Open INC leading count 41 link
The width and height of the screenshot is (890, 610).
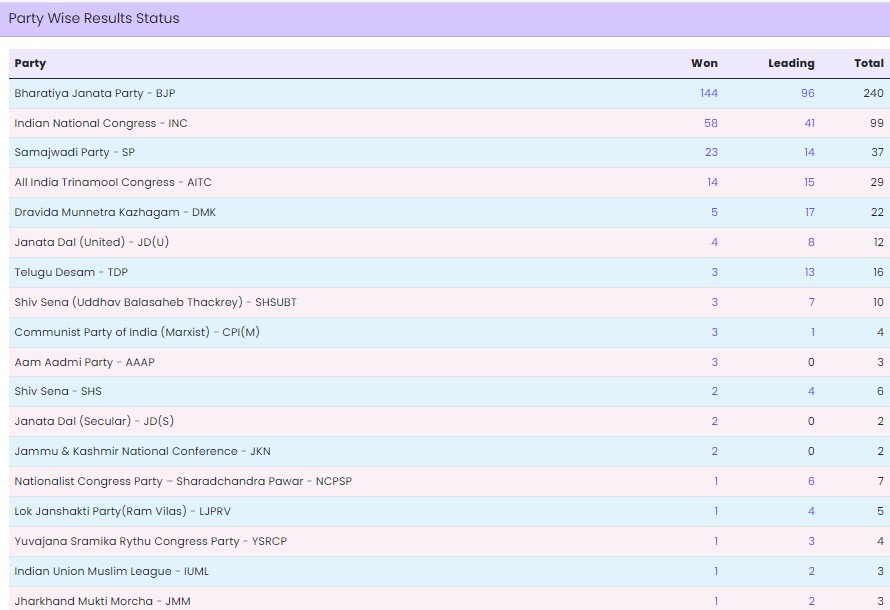click(x=809, y=123)
